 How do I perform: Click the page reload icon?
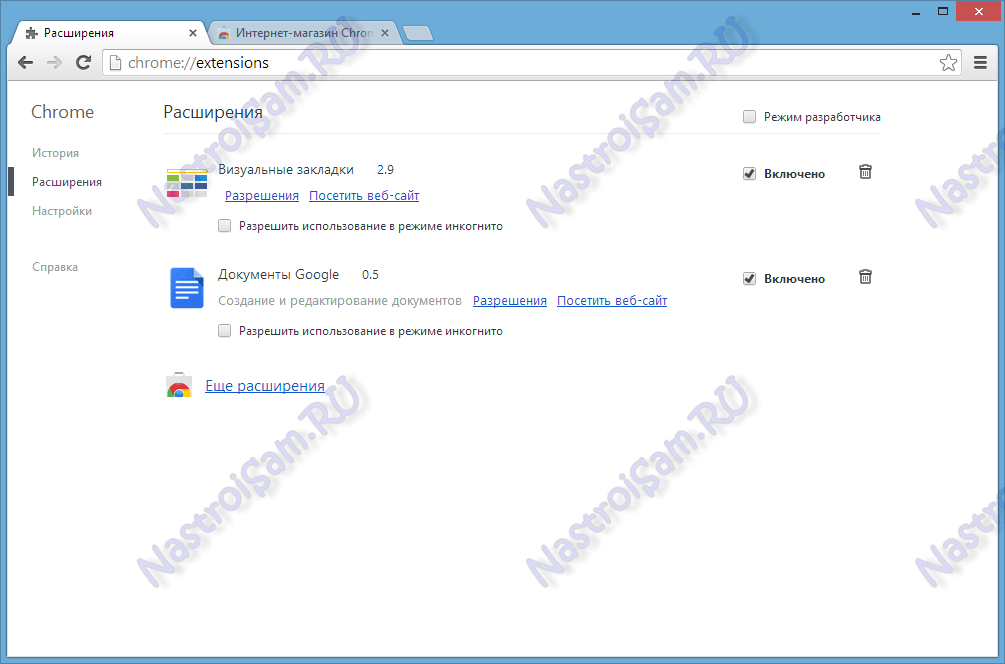(x=83, y=61)
